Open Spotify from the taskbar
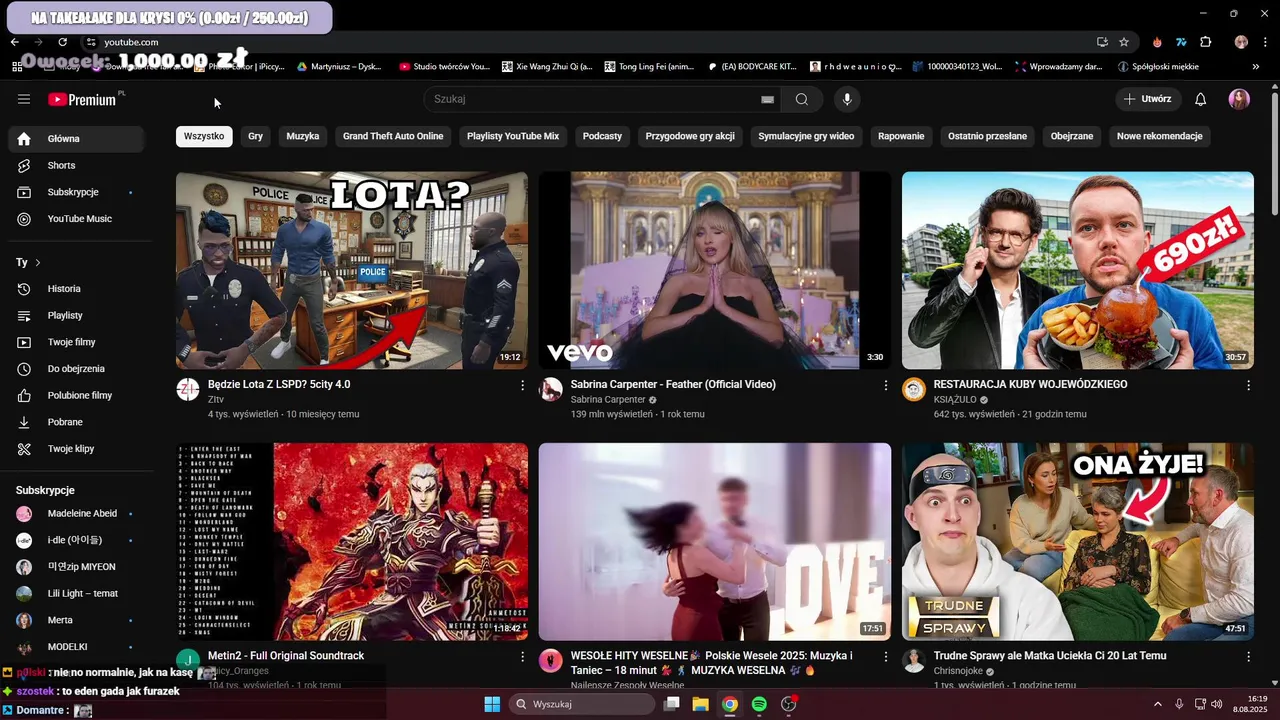1280x720 pixels. 759,704
